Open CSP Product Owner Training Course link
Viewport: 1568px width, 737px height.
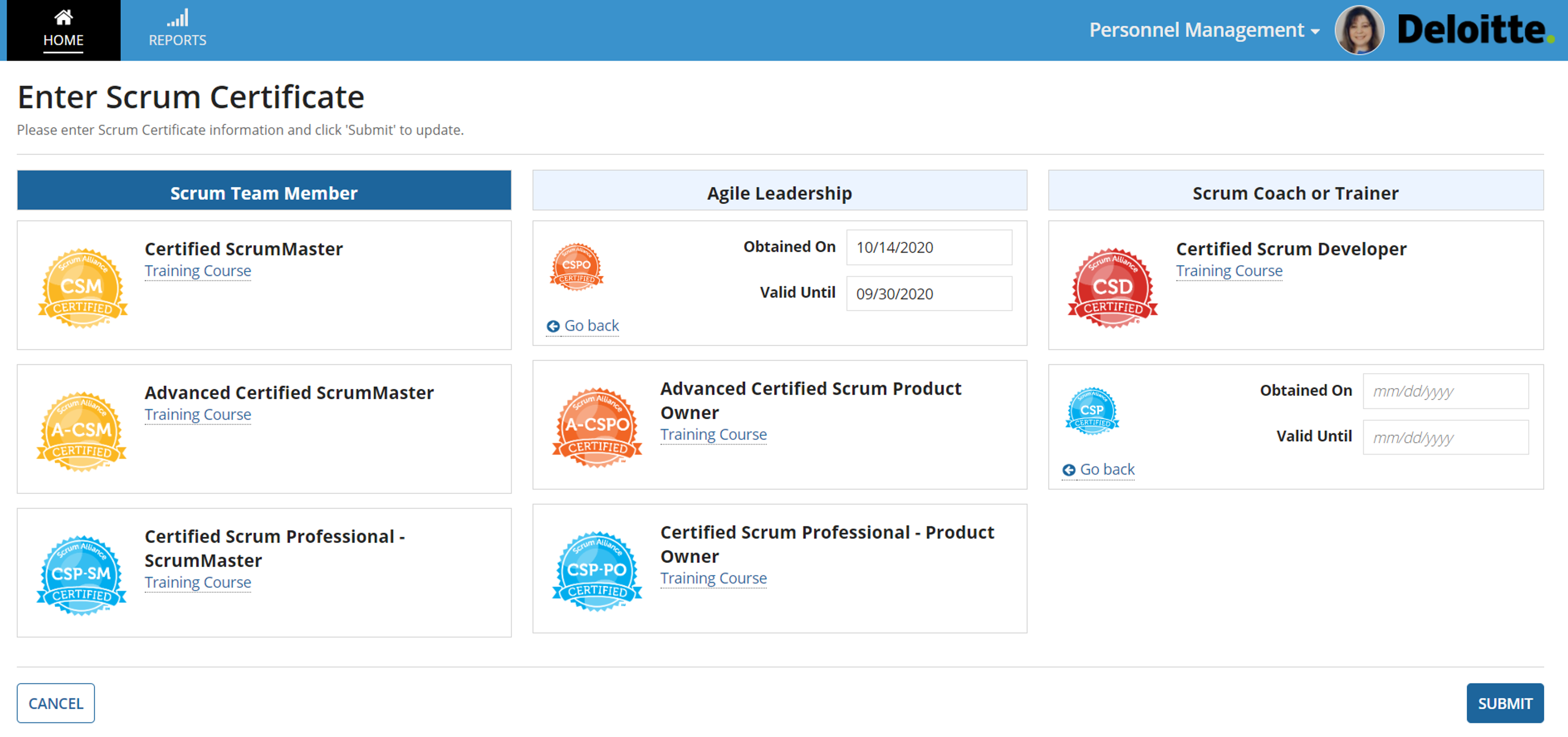(713, 578)
